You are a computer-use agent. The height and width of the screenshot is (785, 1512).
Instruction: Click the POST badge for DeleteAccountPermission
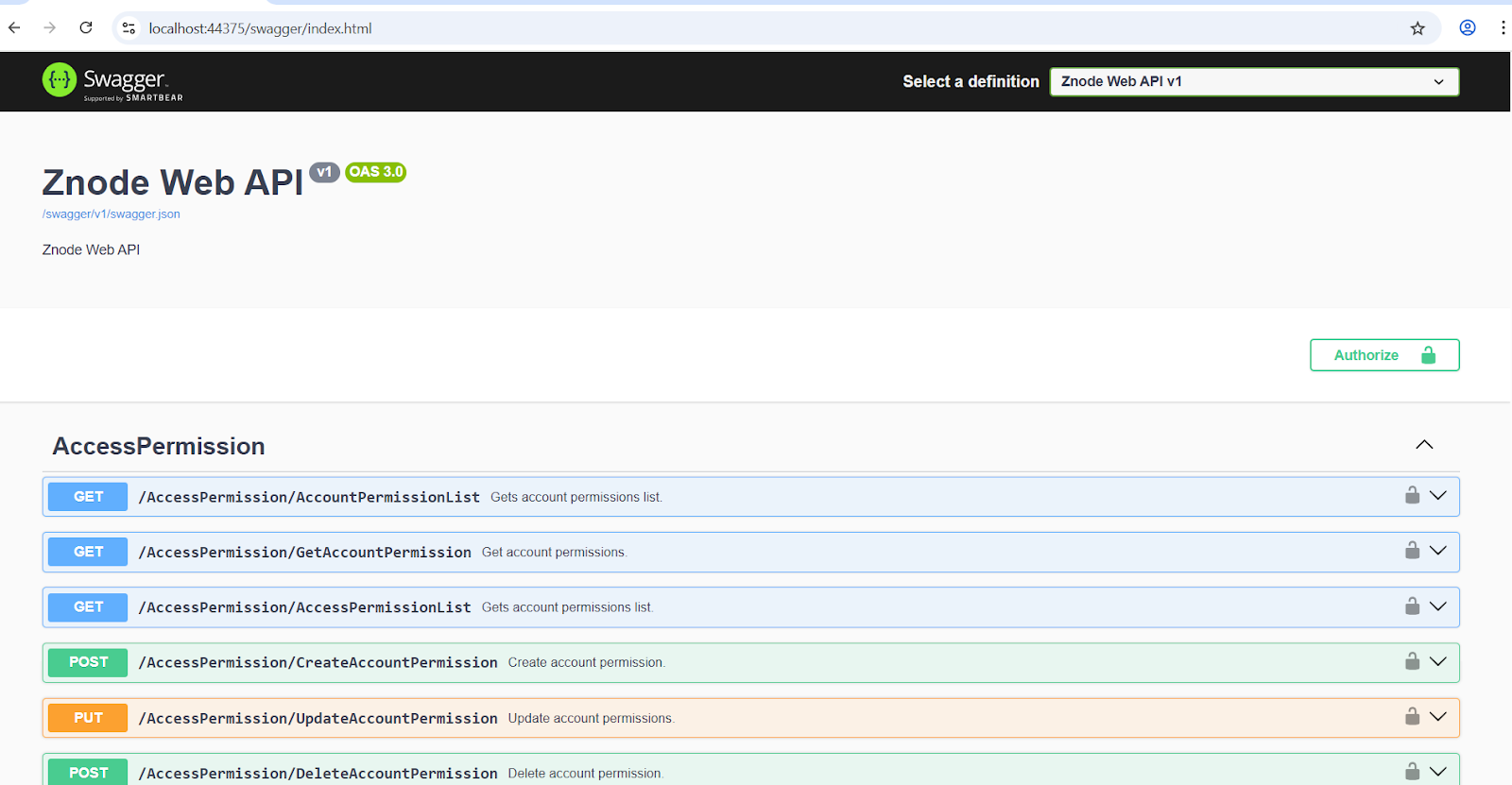pos(88,773)
